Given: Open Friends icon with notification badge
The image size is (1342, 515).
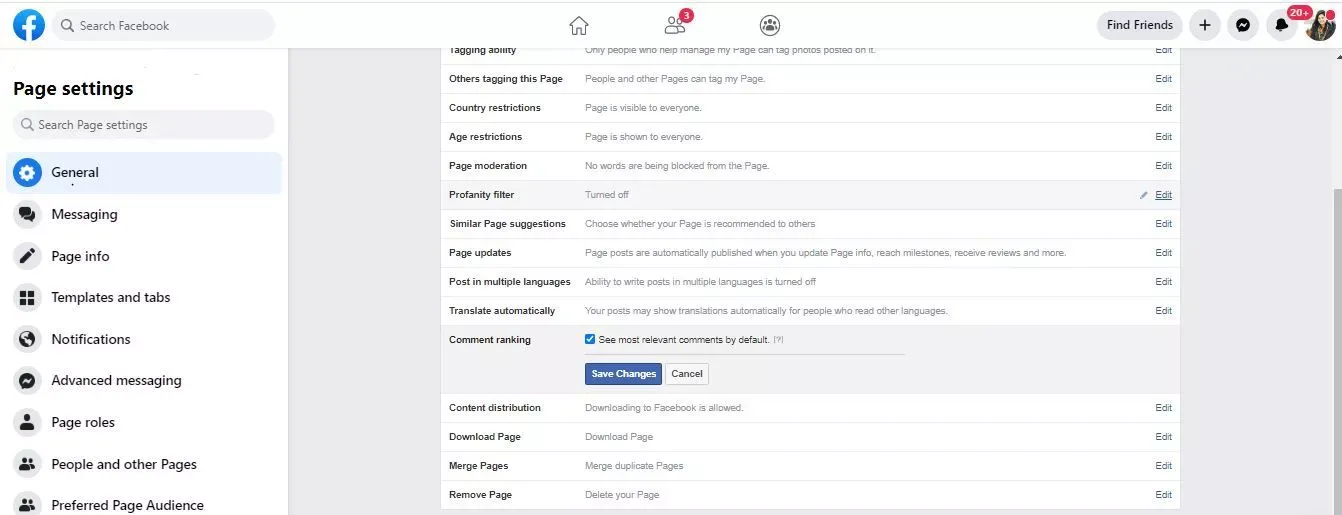Looking at the screenshot, I should pos(675,25).
